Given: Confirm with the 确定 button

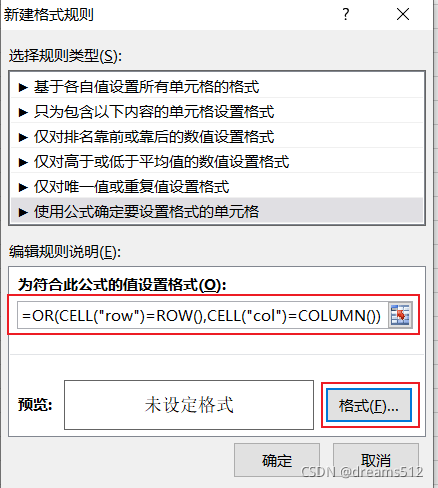Looking at the screenshot, I should coord(277,460).
